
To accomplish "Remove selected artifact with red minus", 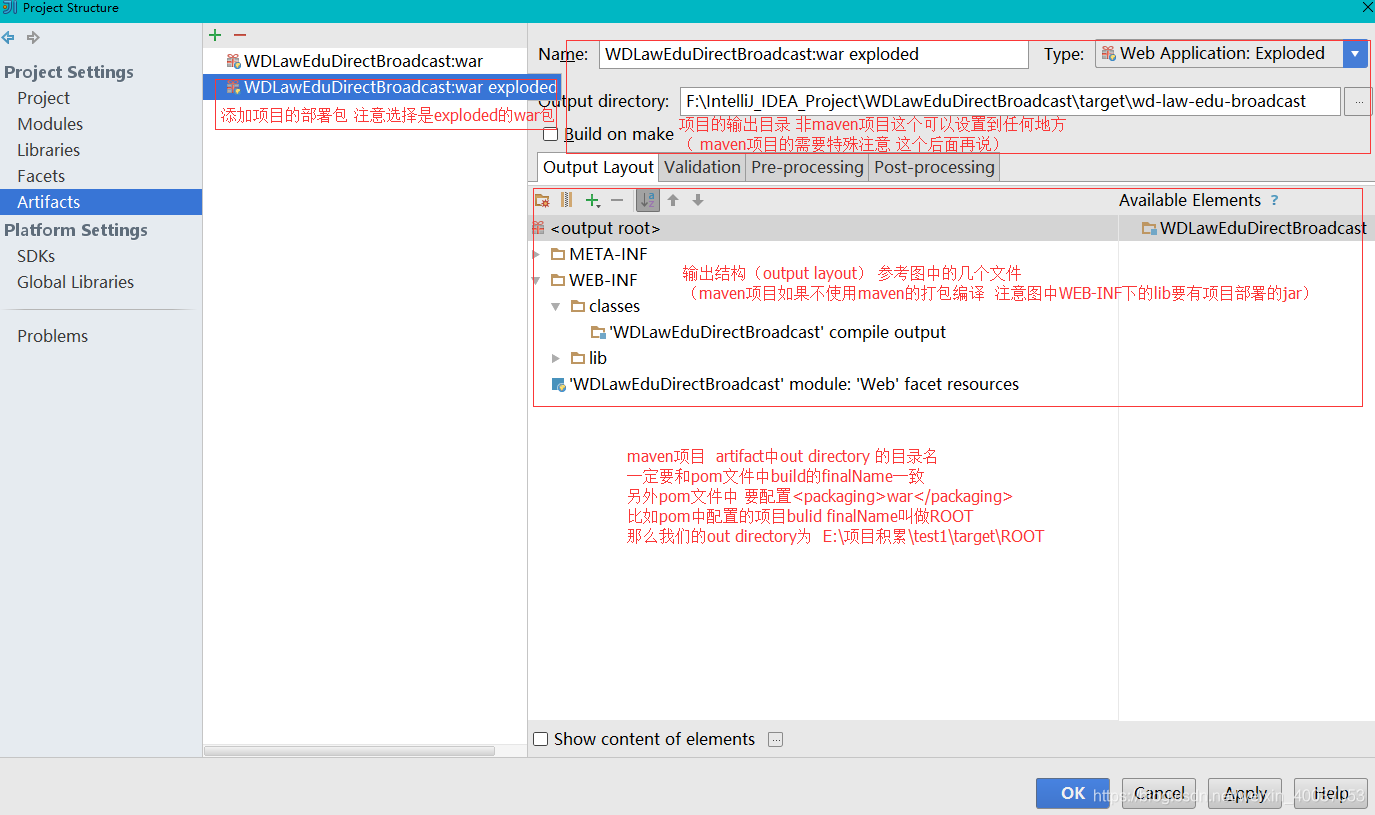I will pyautogui.click(x=240, y=35).
